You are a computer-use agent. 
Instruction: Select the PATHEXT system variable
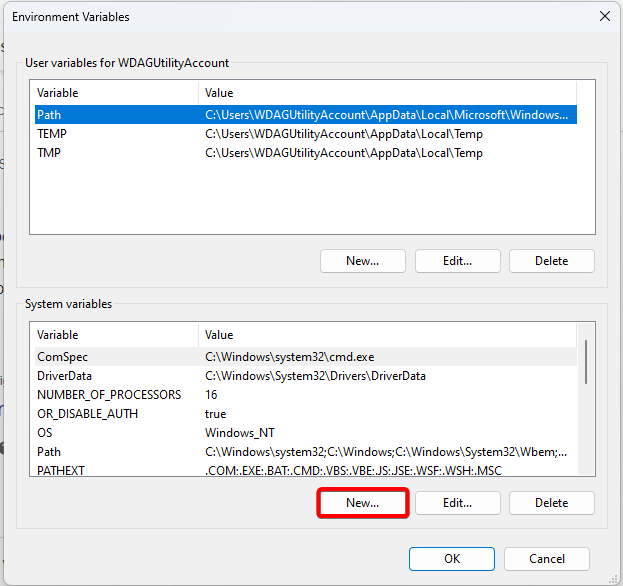click(306, 469)
